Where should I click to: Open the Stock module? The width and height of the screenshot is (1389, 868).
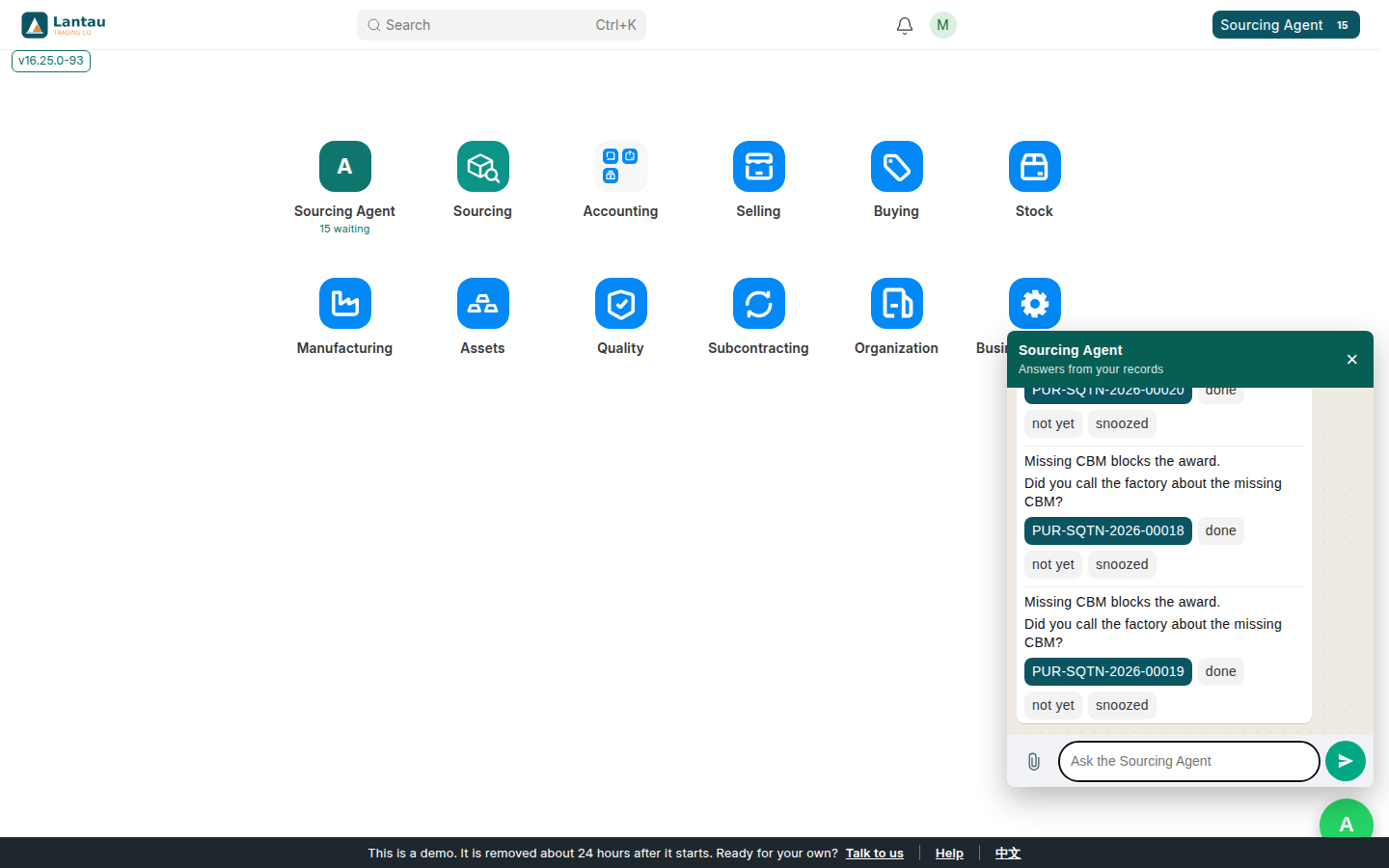1034,167
